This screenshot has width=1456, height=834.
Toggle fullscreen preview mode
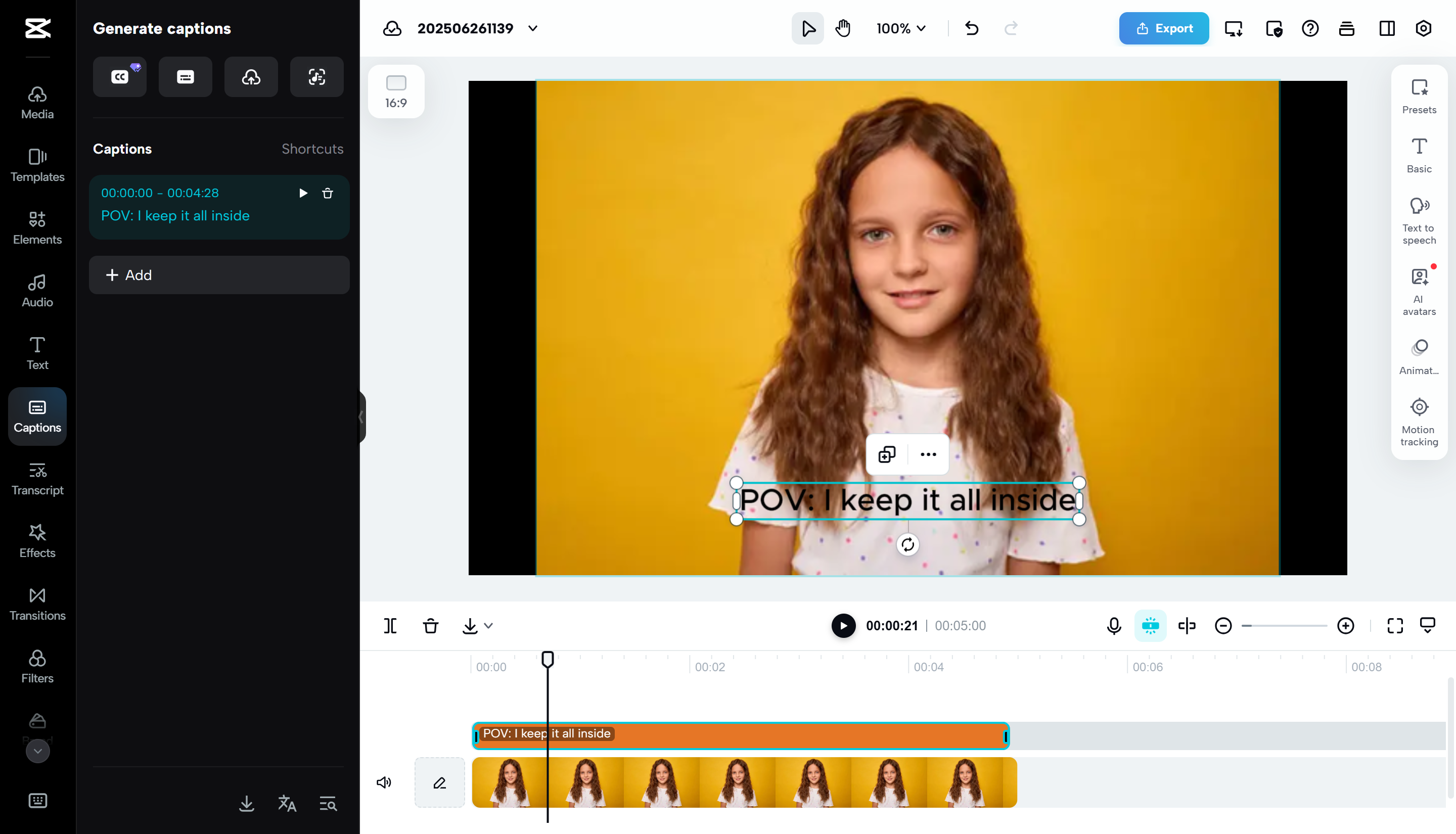(1395, 626)
